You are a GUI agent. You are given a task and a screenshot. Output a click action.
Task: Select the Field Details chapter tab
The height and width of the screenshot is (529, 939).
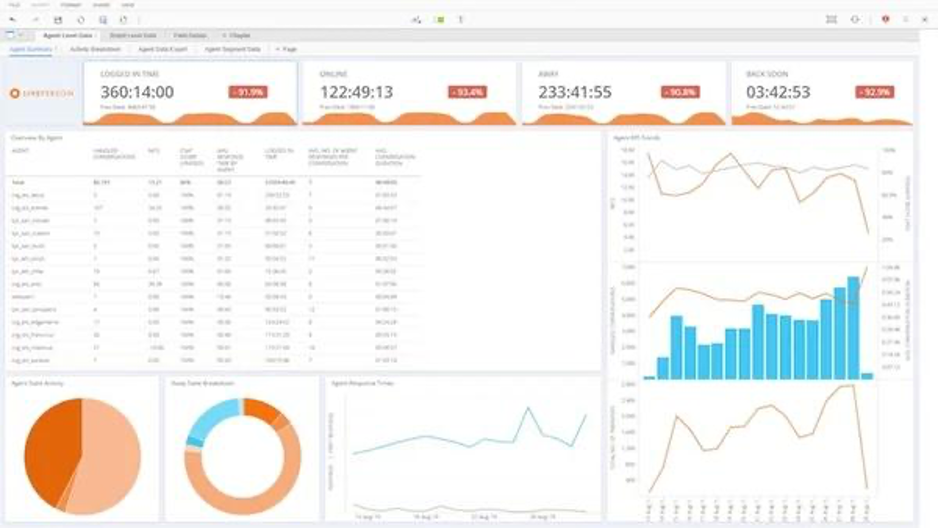pyautogui.click(x=189, y=35)
